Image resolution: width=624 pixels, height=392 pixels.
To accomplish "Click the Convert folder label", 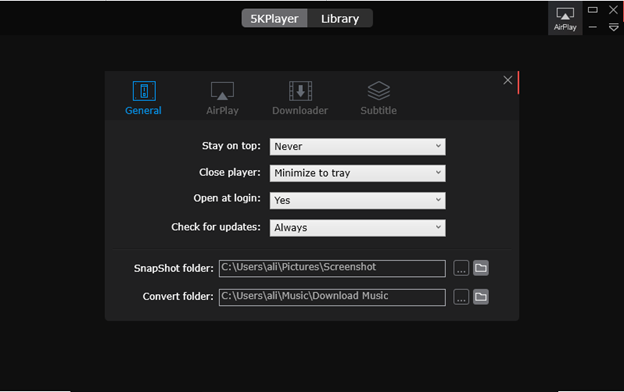I will click(178, 296).
